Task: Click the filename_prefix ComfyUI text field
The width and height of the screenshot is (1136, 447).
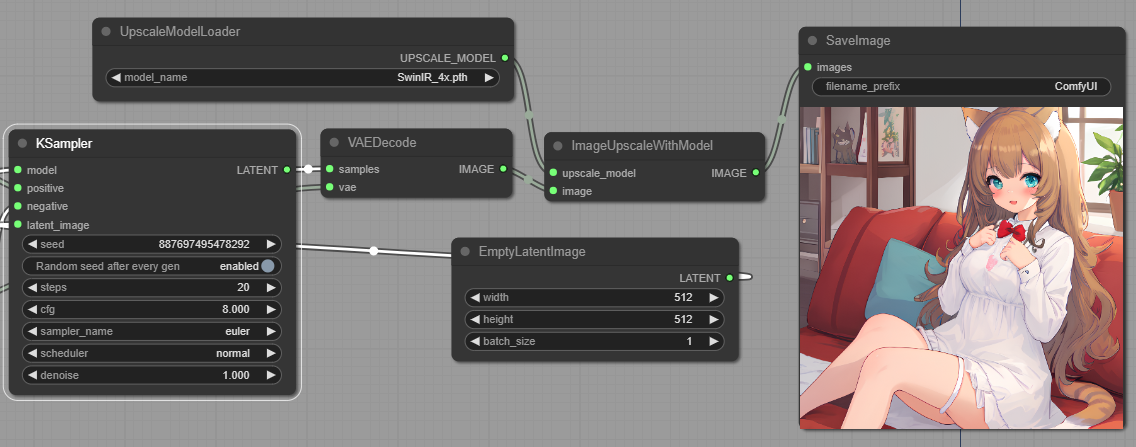Action: click(960, 87)
